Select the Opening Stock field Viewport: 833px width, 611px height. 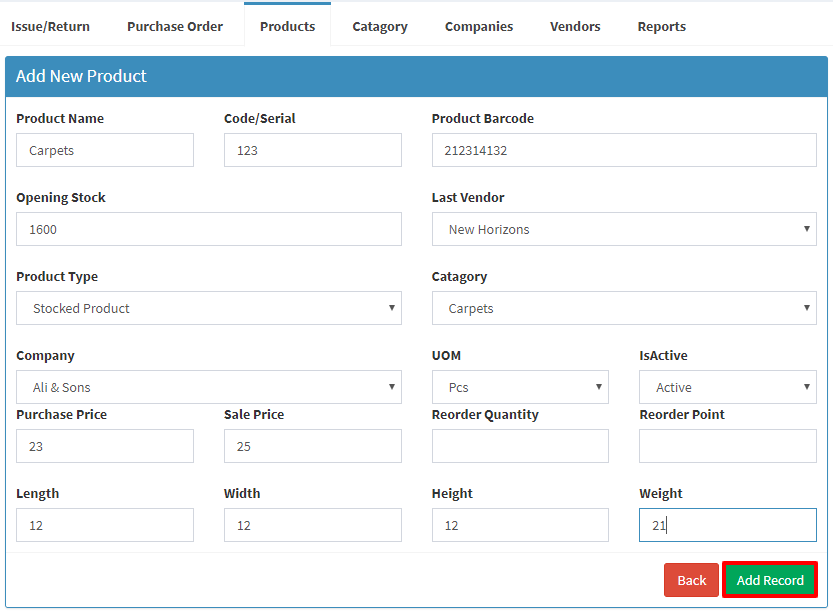click(x=209, y=229)
